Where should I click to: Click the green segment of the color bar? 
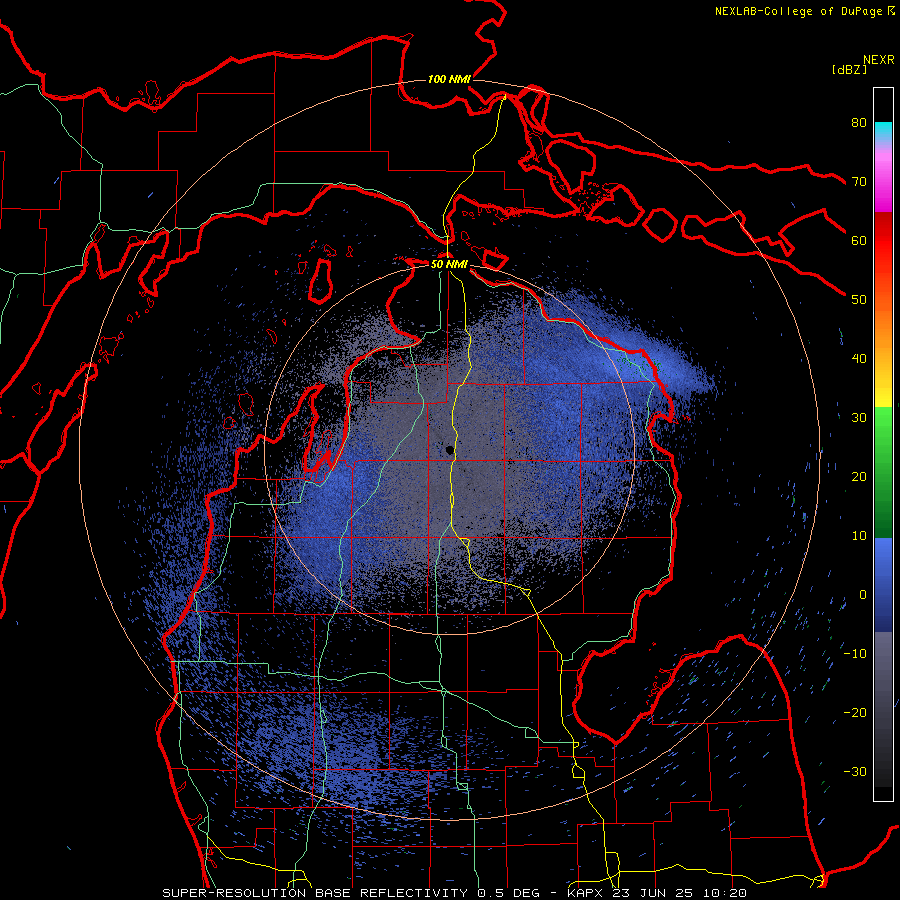click(x=883, y=472)
